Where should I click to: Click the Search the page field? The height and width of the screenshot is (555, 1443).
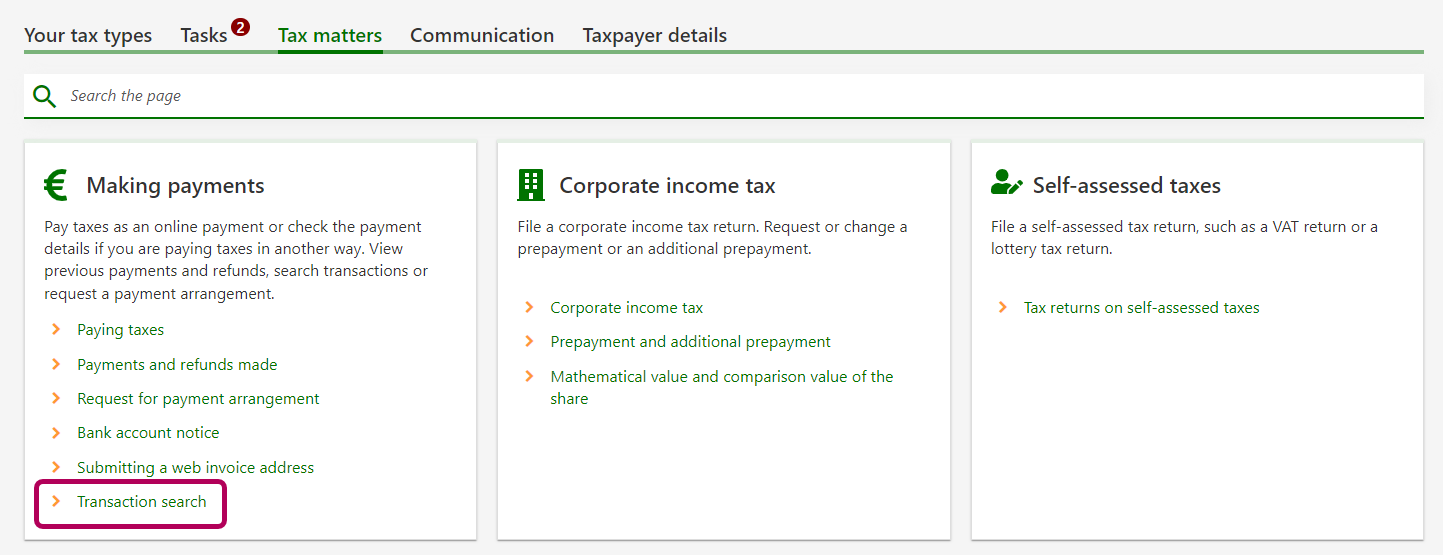click(x=700, y=96)
